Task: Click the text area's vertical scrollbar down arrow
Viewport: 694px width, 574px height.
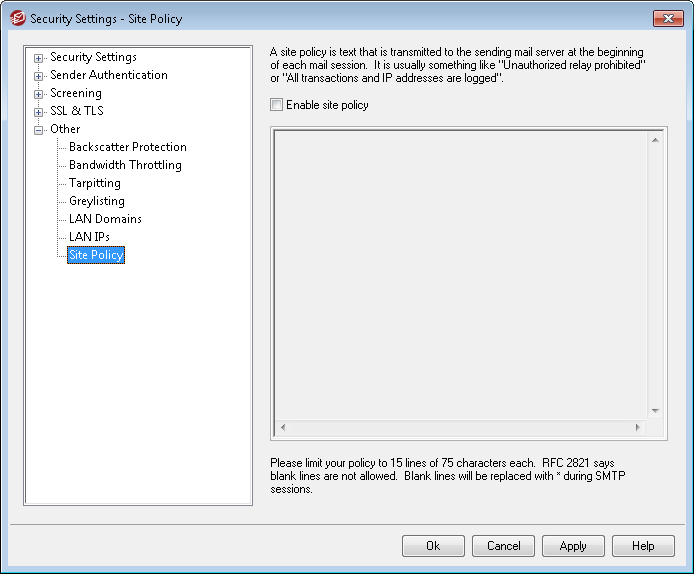Action: pos(655,411)
